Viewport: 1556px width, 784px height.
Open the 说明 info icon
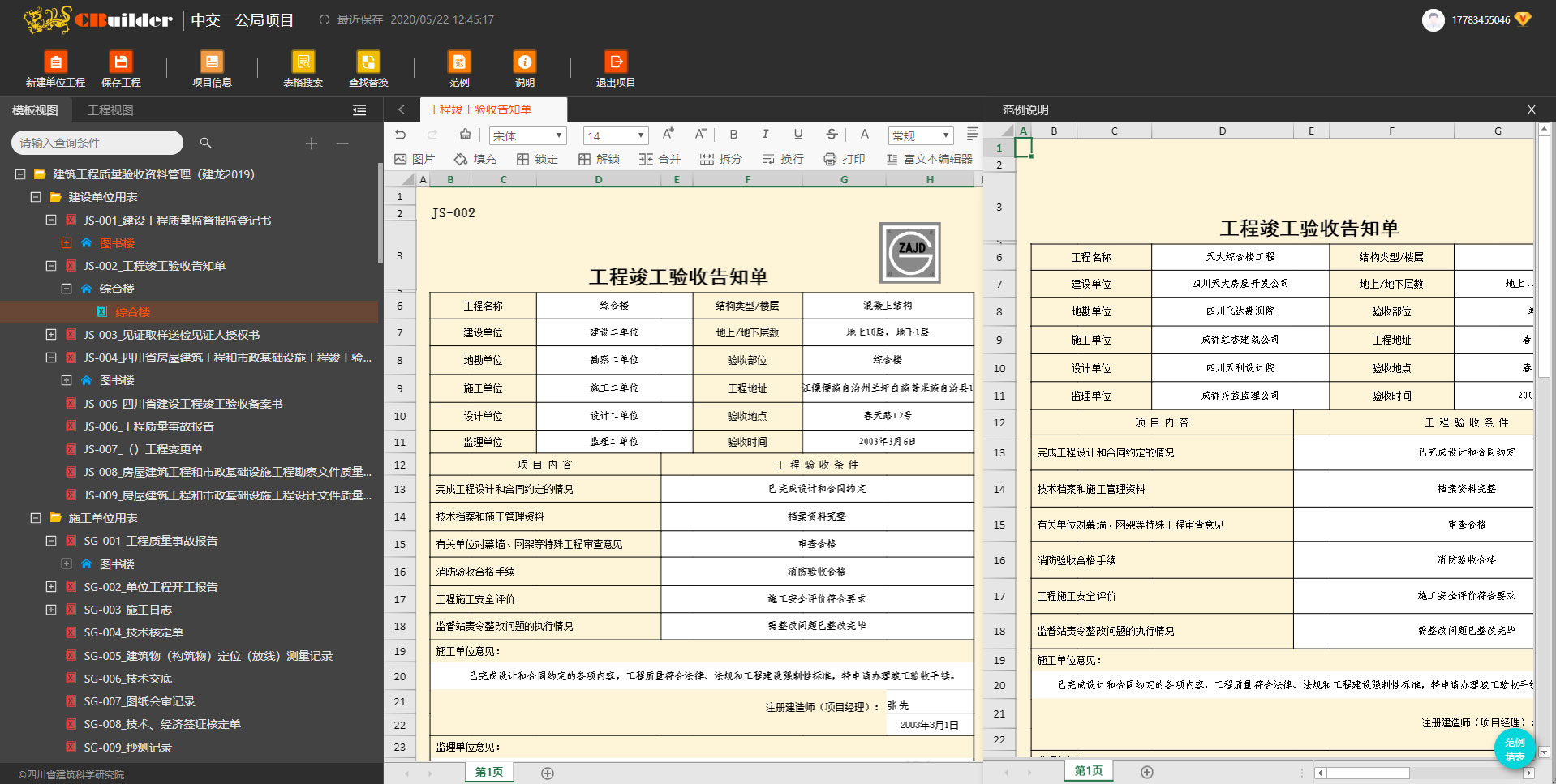pyautogui.click(x=525, y=69)
